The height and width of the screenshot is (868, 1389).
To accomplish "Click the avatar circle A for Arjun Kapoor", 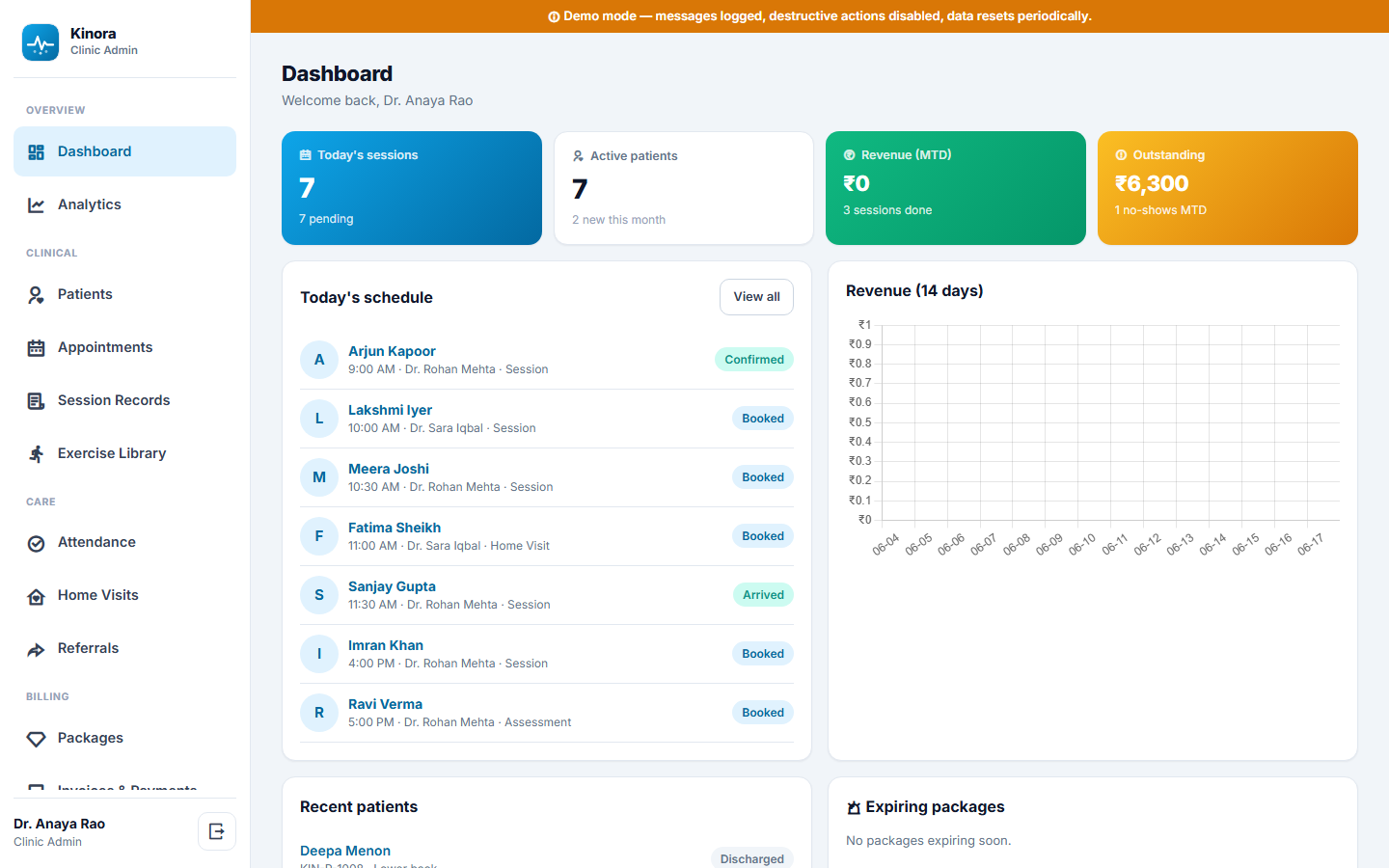I will (319, 360).
